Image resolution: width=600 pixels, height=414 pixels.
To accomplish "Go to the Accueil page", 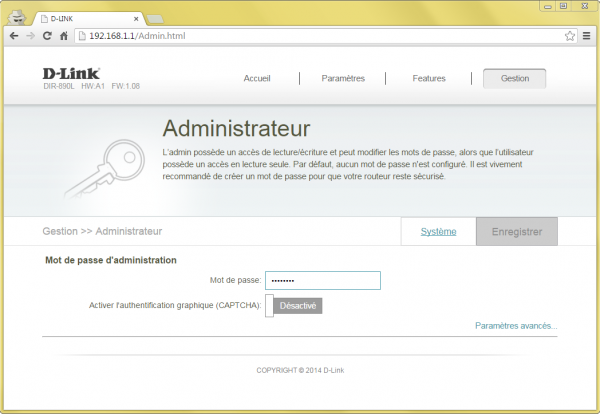I will pyautogui.click(x=257, y=78).
